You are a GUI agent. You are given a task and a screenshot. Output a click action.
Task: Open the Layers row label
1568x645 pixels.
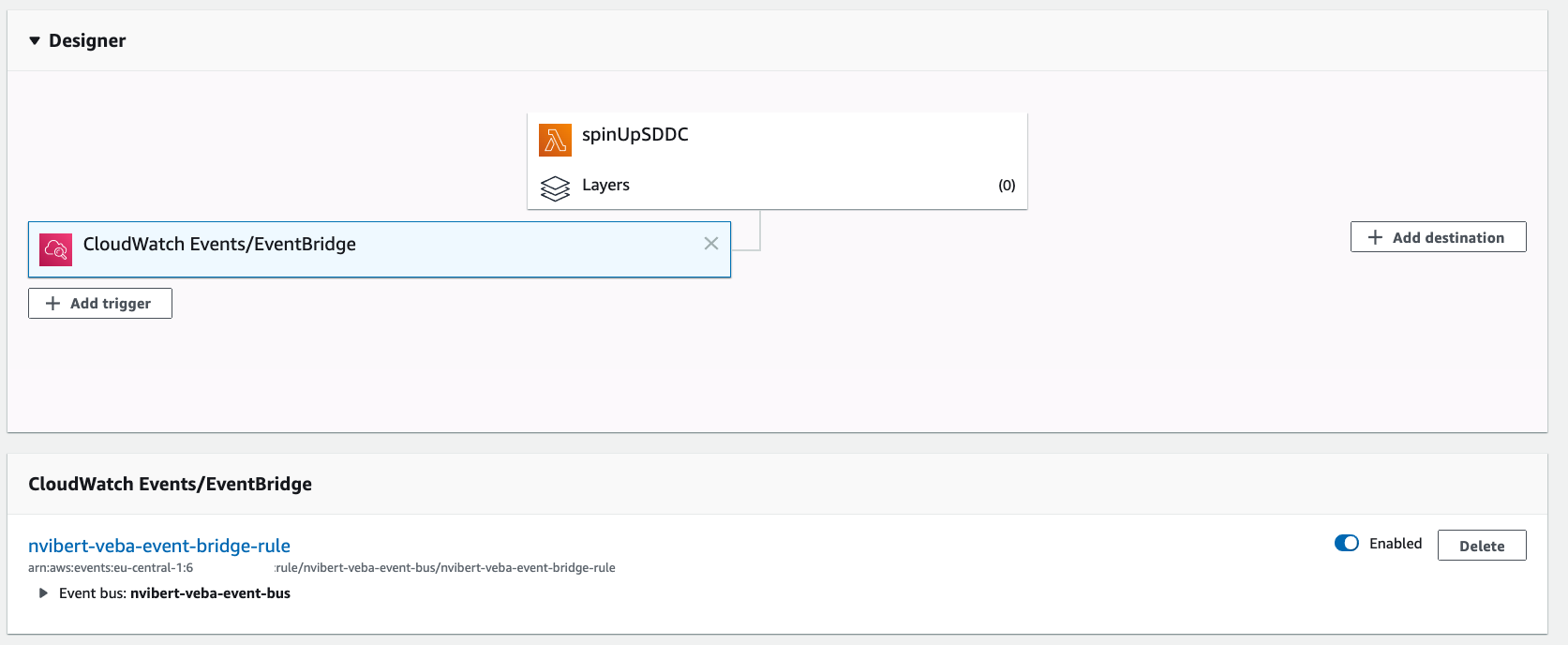click(x=605, y=186)
